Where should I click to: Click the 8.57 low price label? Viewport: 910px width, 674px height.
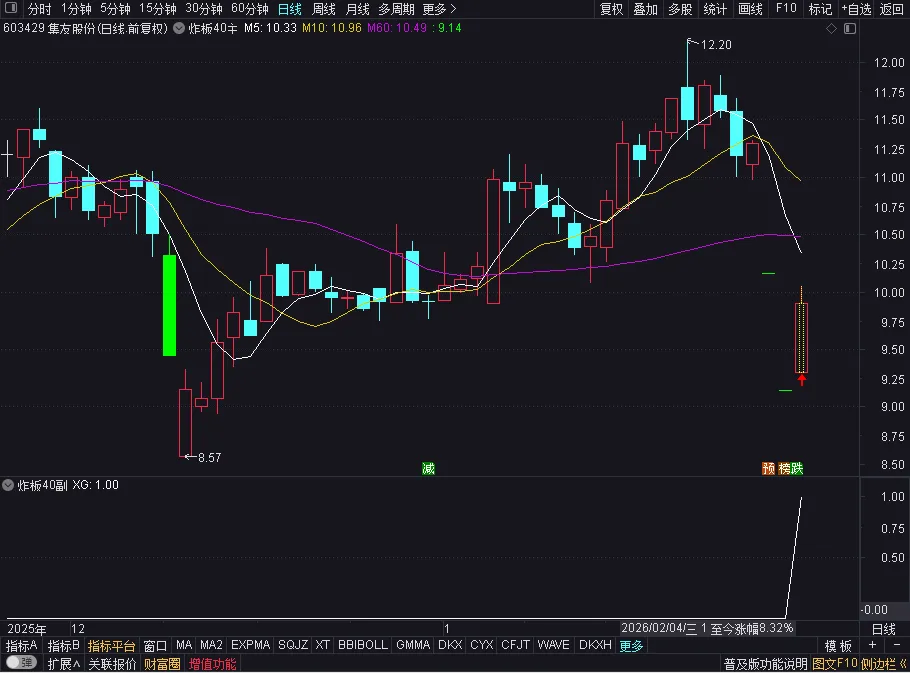[210, 457]
